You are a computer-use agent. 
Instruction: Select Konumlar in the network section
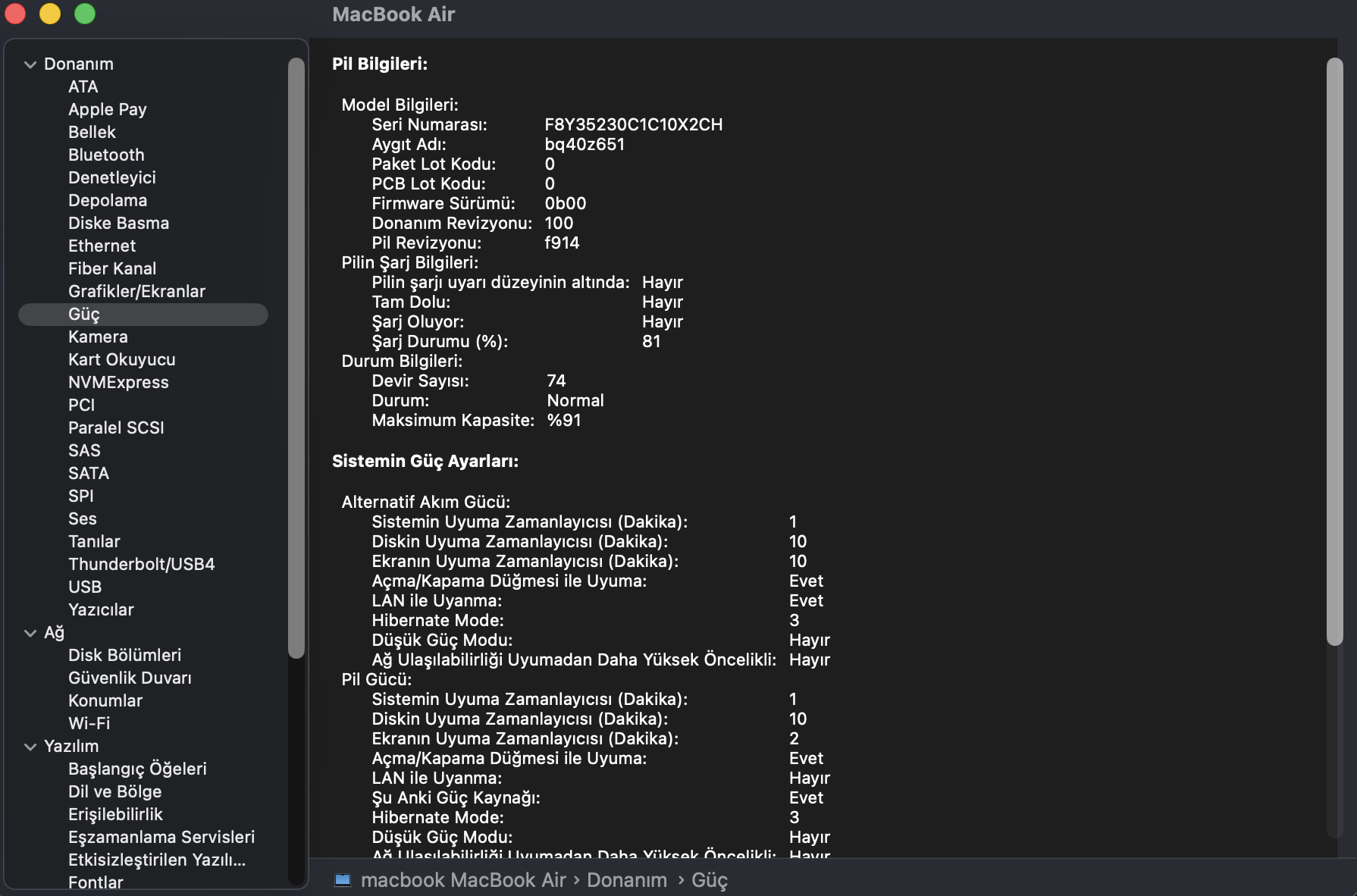[x=105, y=701]
